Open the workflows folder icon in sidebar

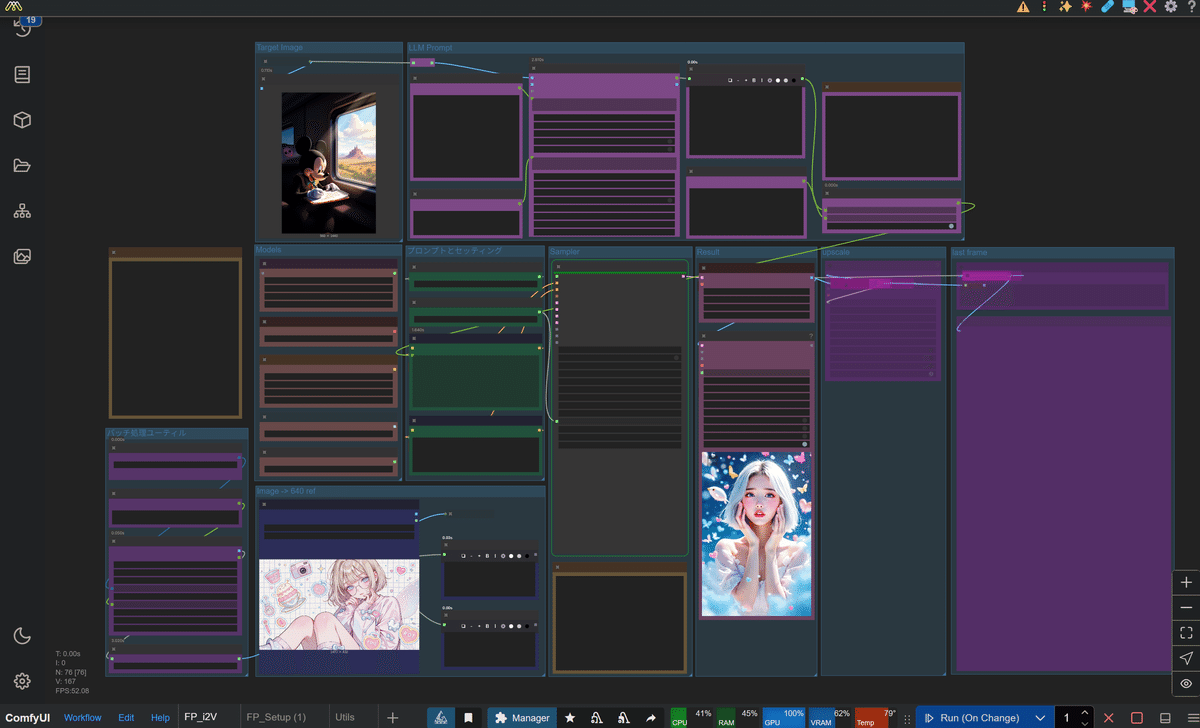[x=23, y=165]
